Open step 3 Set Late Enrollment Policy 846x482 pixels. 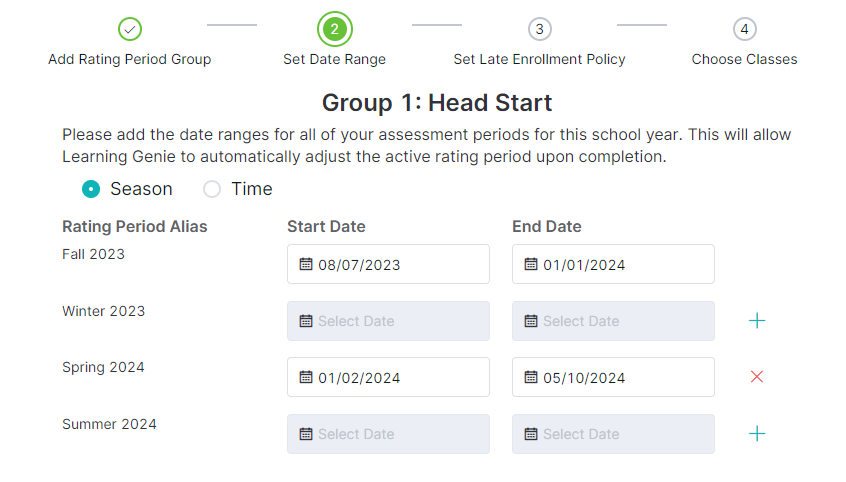(540, 29)
